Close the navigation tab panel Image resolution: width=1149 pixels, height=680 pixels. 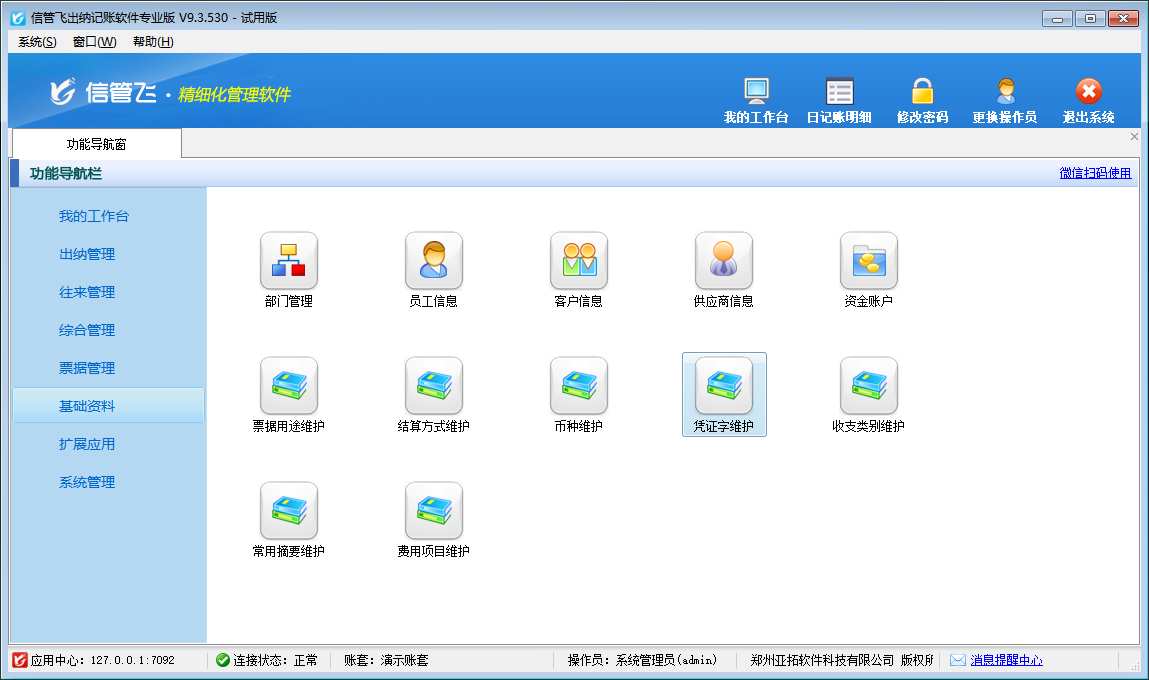pyautogui.click(x=1134, y=136)
